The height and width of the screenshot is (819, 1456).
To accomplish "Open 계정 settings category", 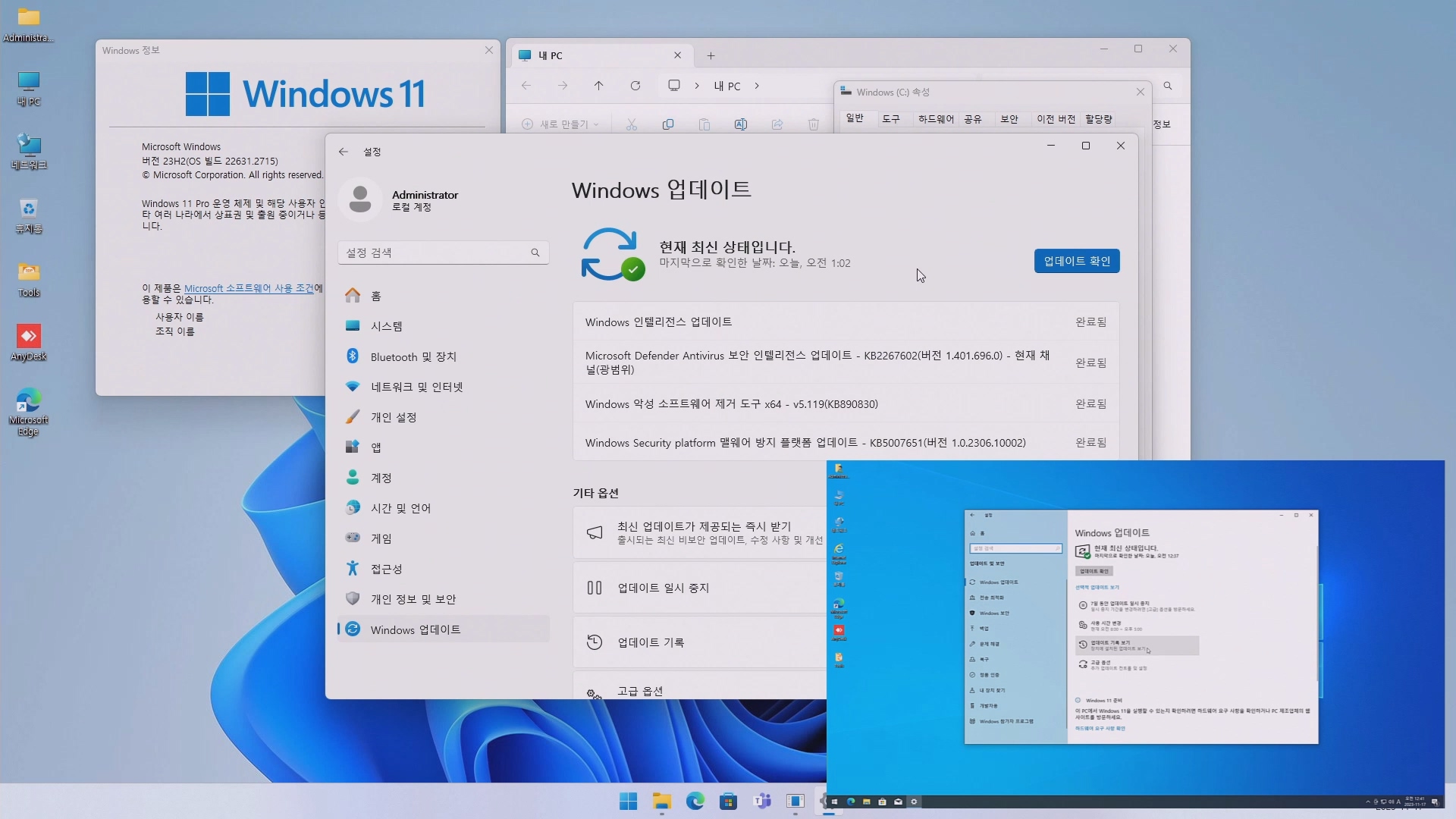I will pyautogui.click(x=443, y=478).
